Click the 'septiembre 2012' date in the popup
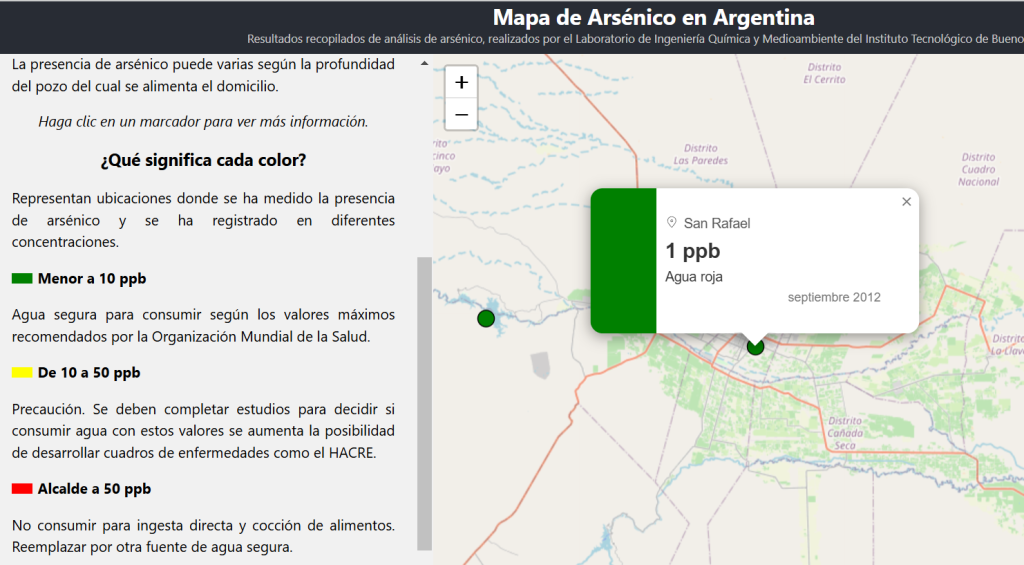 point(834,298)
